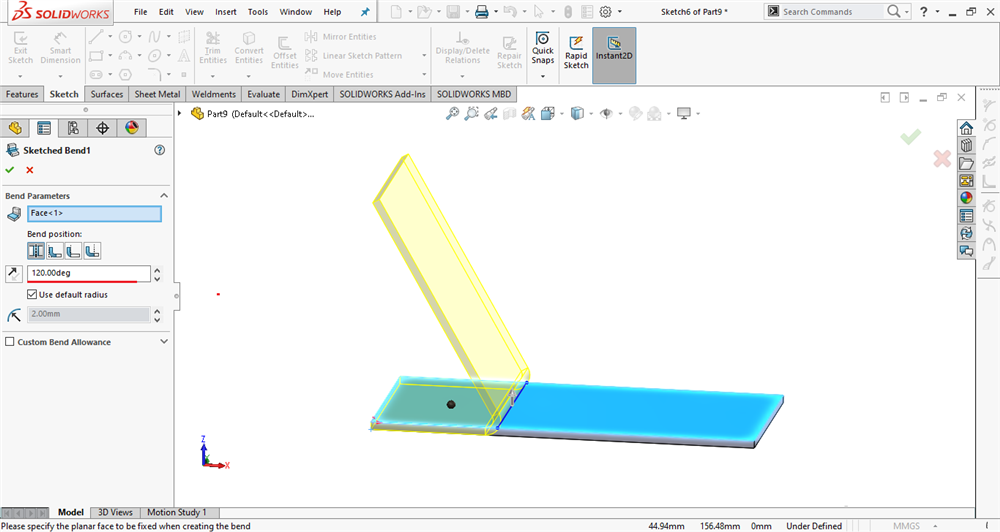
Task: Toggle the Instant2D button
Action: (x=614, y=55)
